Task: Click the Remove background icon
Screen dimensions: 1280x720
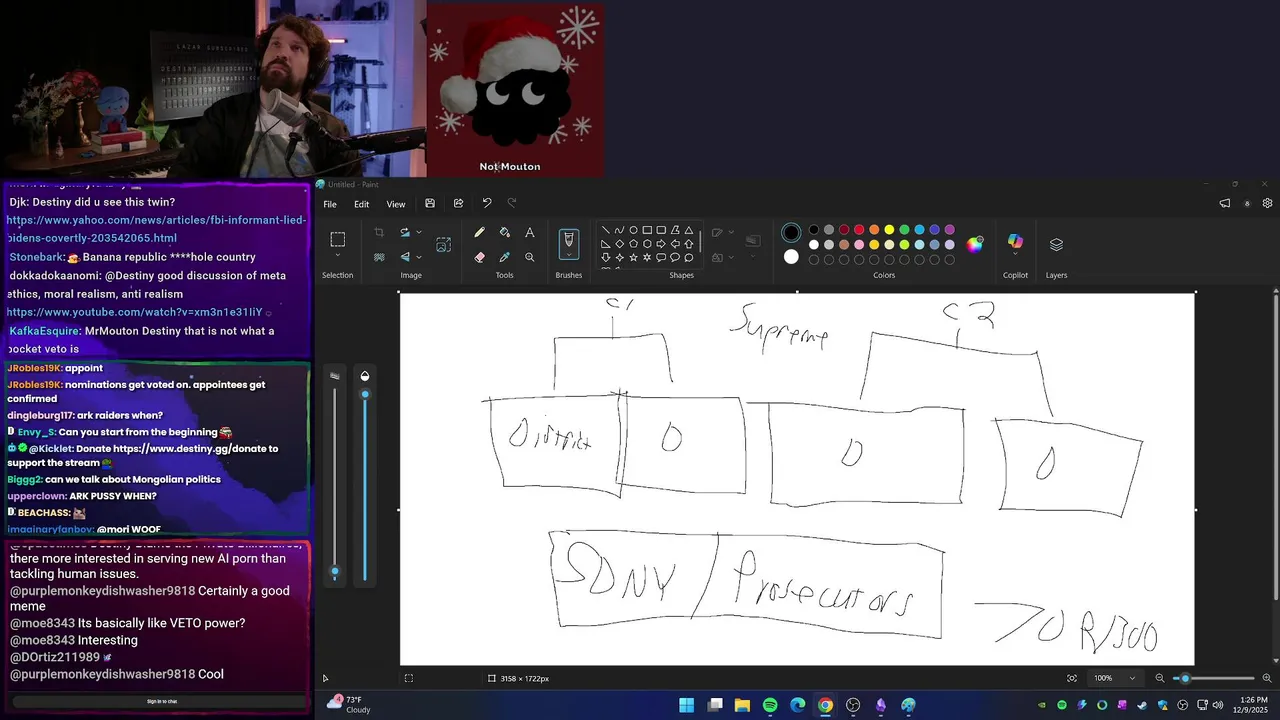Action: coord(379,257)
